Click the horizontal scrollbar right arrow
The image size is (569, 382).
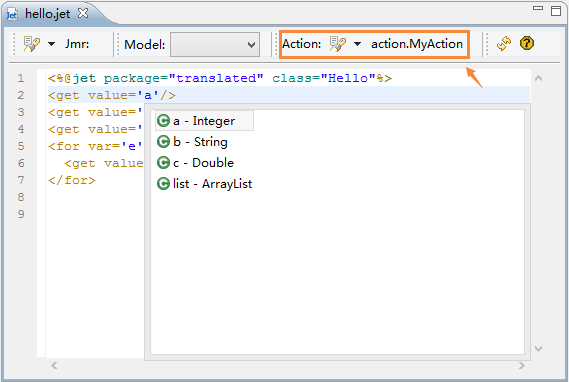point(522,365)
